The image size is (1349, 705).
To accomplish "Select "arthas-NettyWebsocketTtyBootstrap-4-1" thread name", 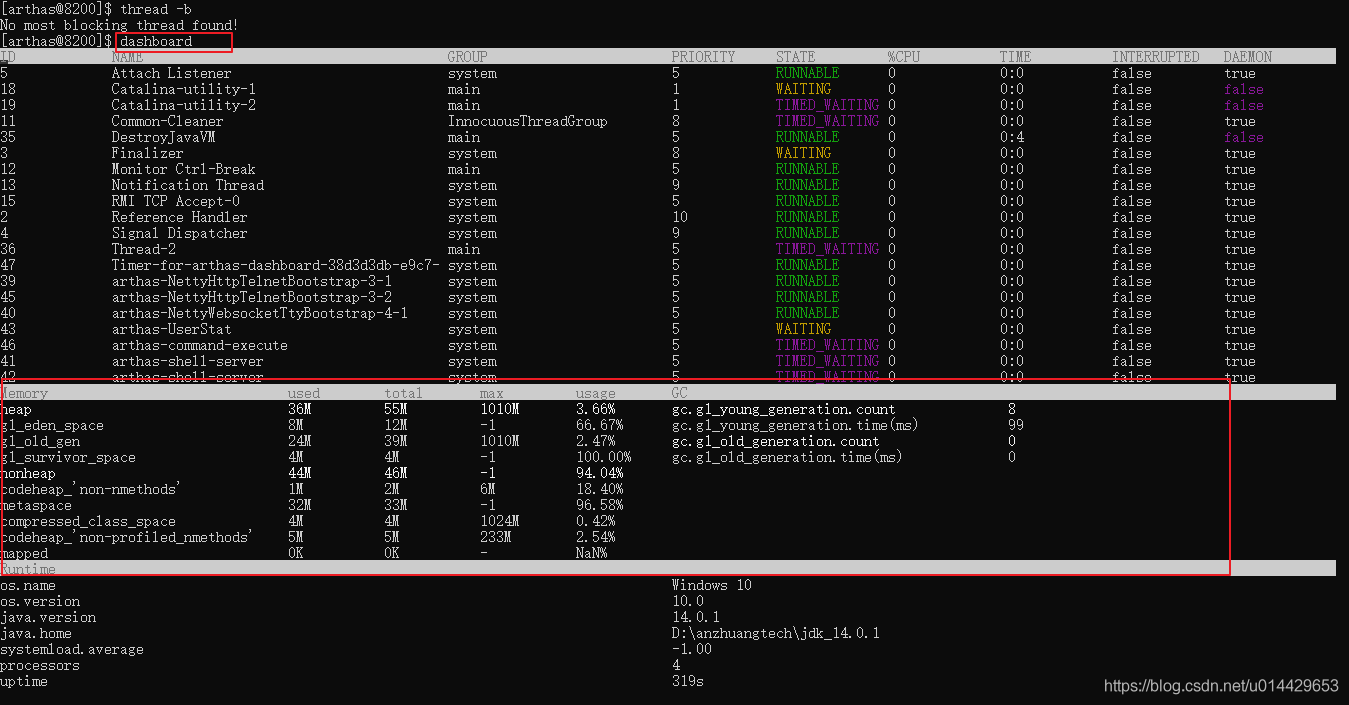I will (x=259, y=313).
